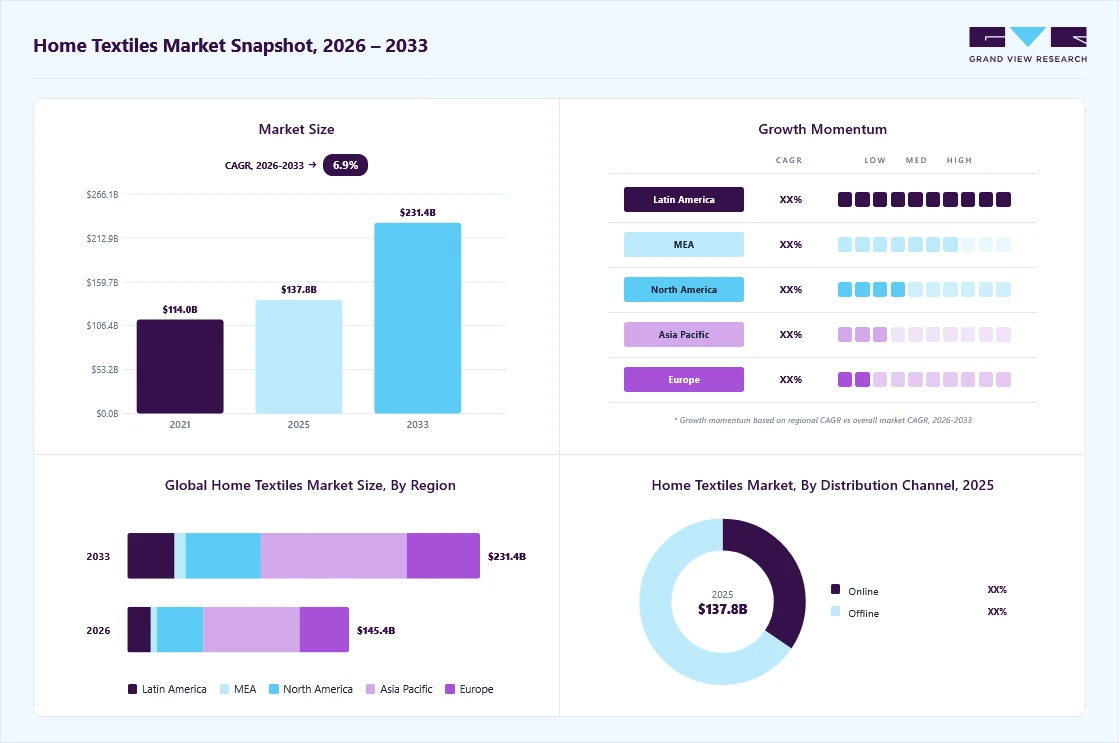Click the Grand View Research logo
The width and height of the screenshot is (1120, 743).
1028,45
